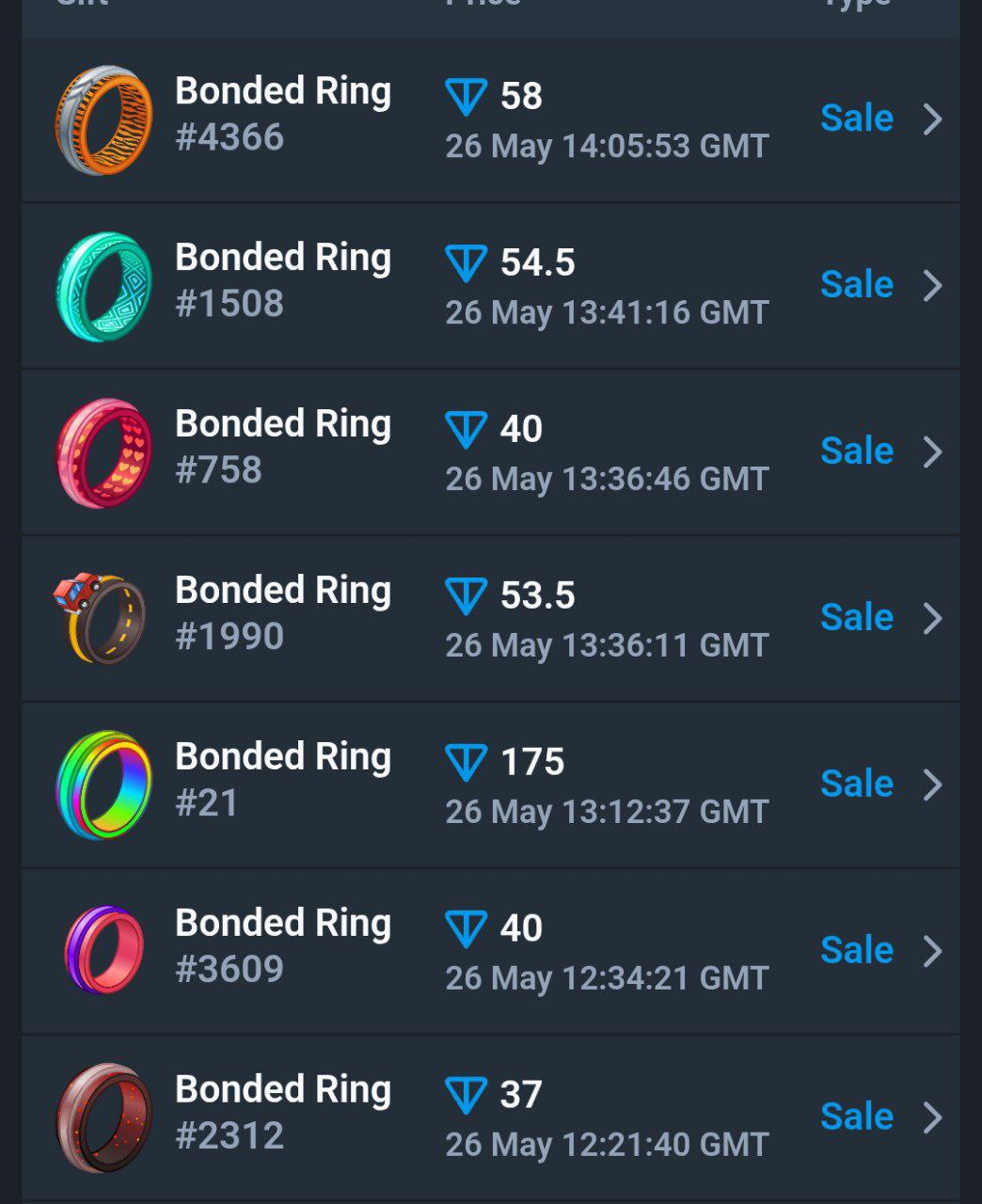
Task: Open Sale link for Bonded Ring #1990
Action: (x=856, y=618)
